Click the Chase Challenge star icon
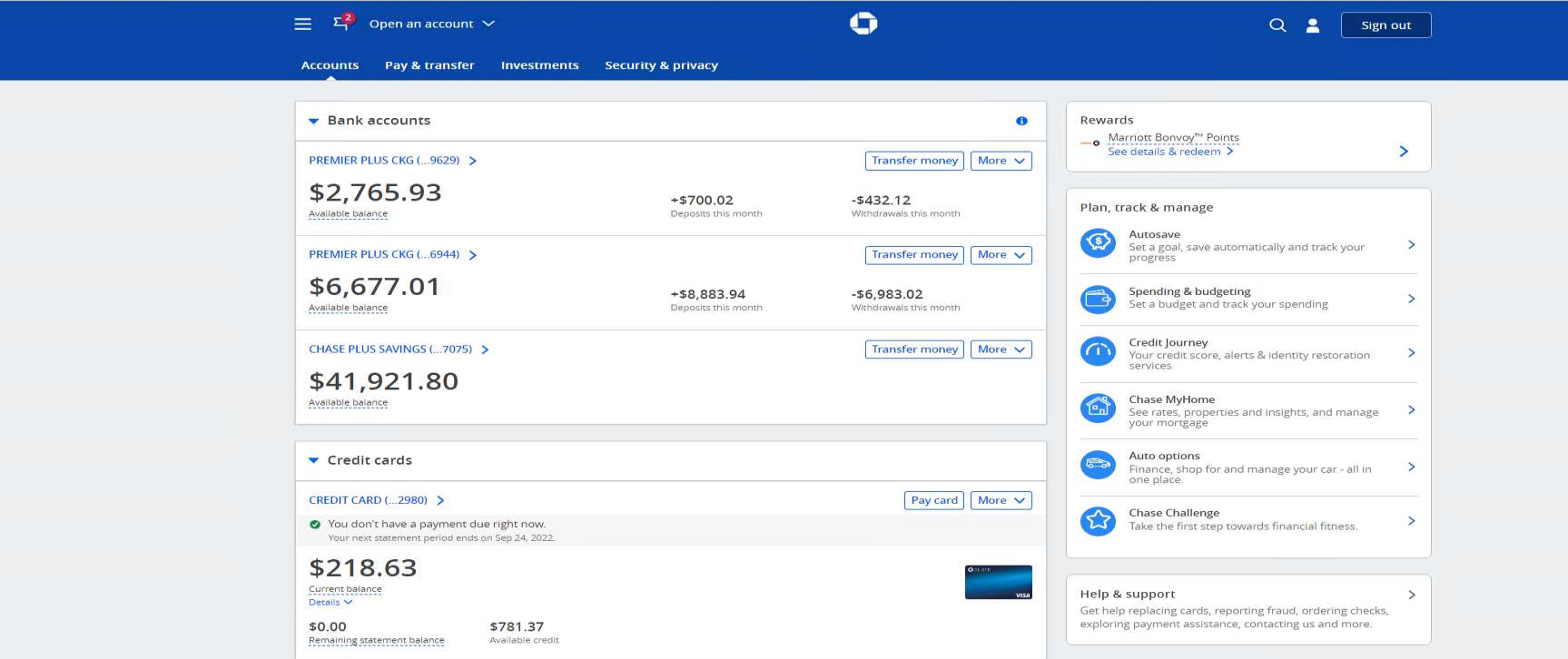The image size is (1568, 659). pyautogui.click(x=1098, y=520)
